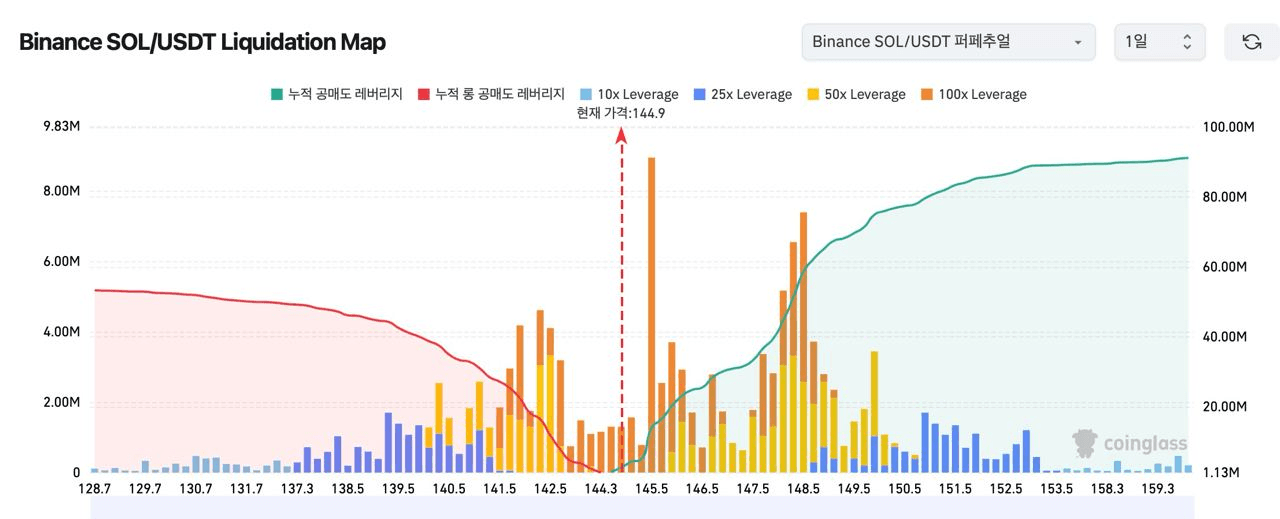The image size is (1280, 519).
Task: Open the Binance SOL/USDT pair dropdown
Action: tap(947, 42)
